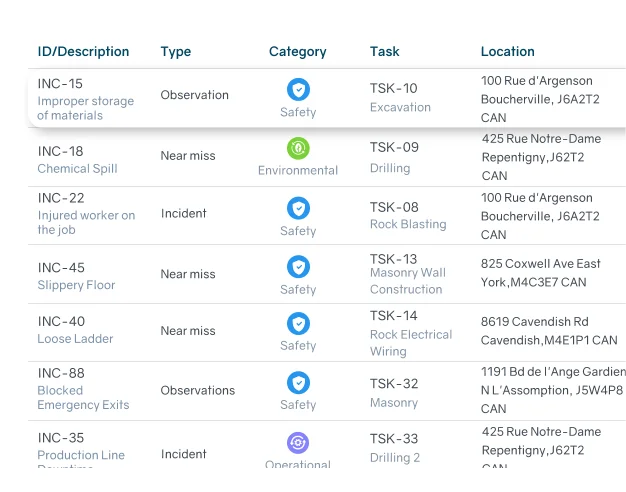Click the 825 Coxwell Ave East location
This screenshot has width=626, height=492.
(x=540, y=272)
